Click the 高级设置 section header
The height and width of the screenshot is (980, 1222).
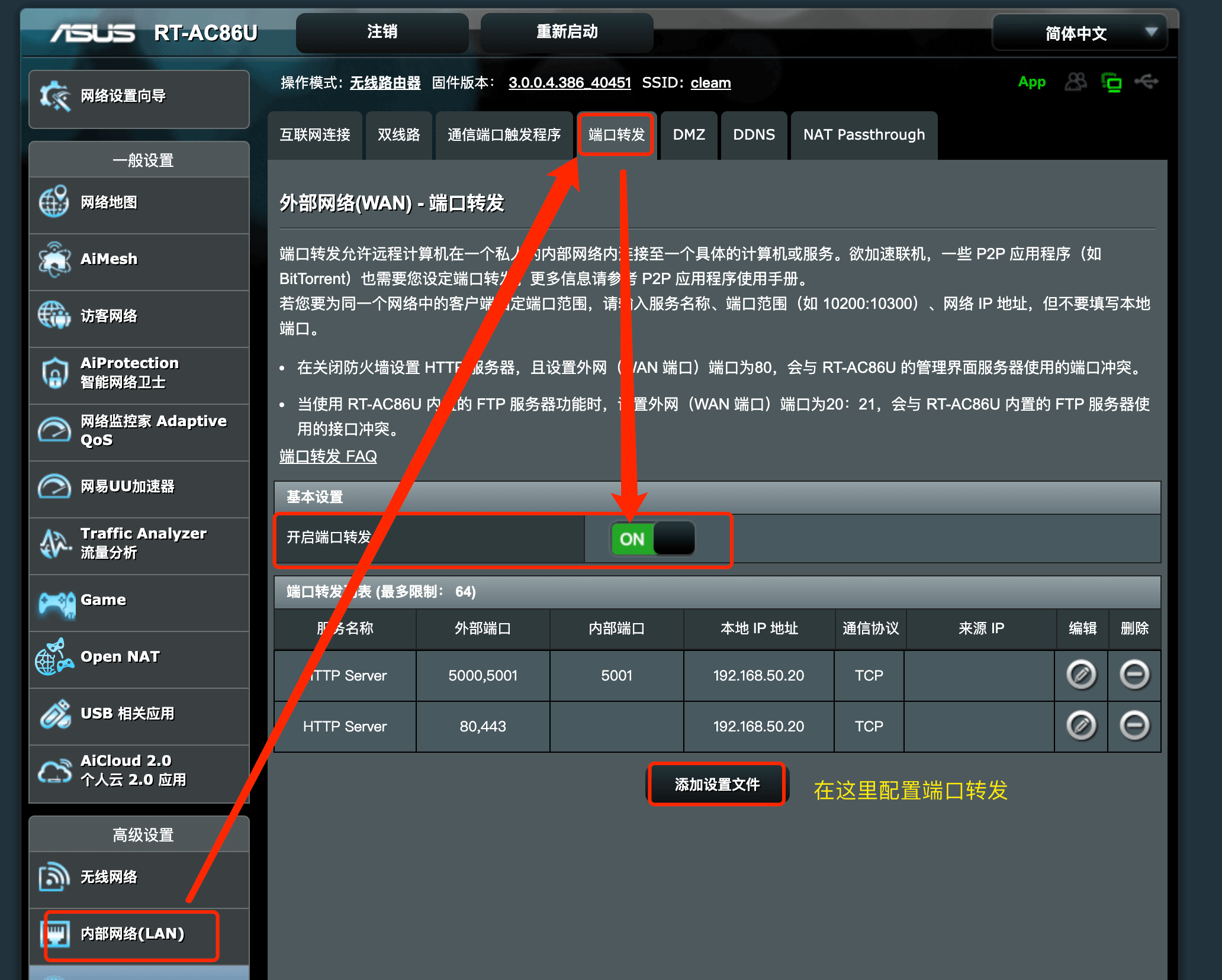tap(139, 834)
